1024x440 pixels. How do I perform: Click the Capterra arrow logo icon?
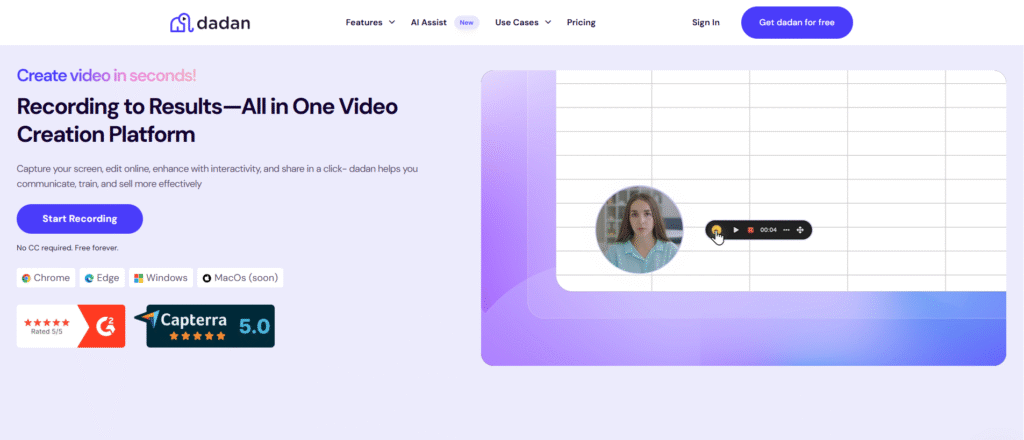[149, 319]
